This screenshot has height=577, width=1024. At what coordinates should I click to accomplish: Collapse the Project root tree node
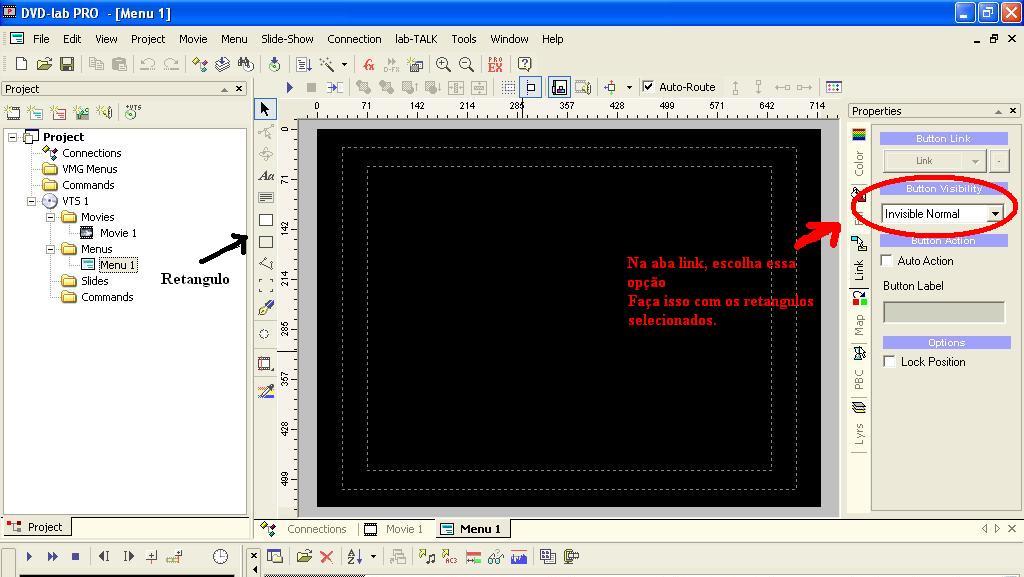point(12,137)
